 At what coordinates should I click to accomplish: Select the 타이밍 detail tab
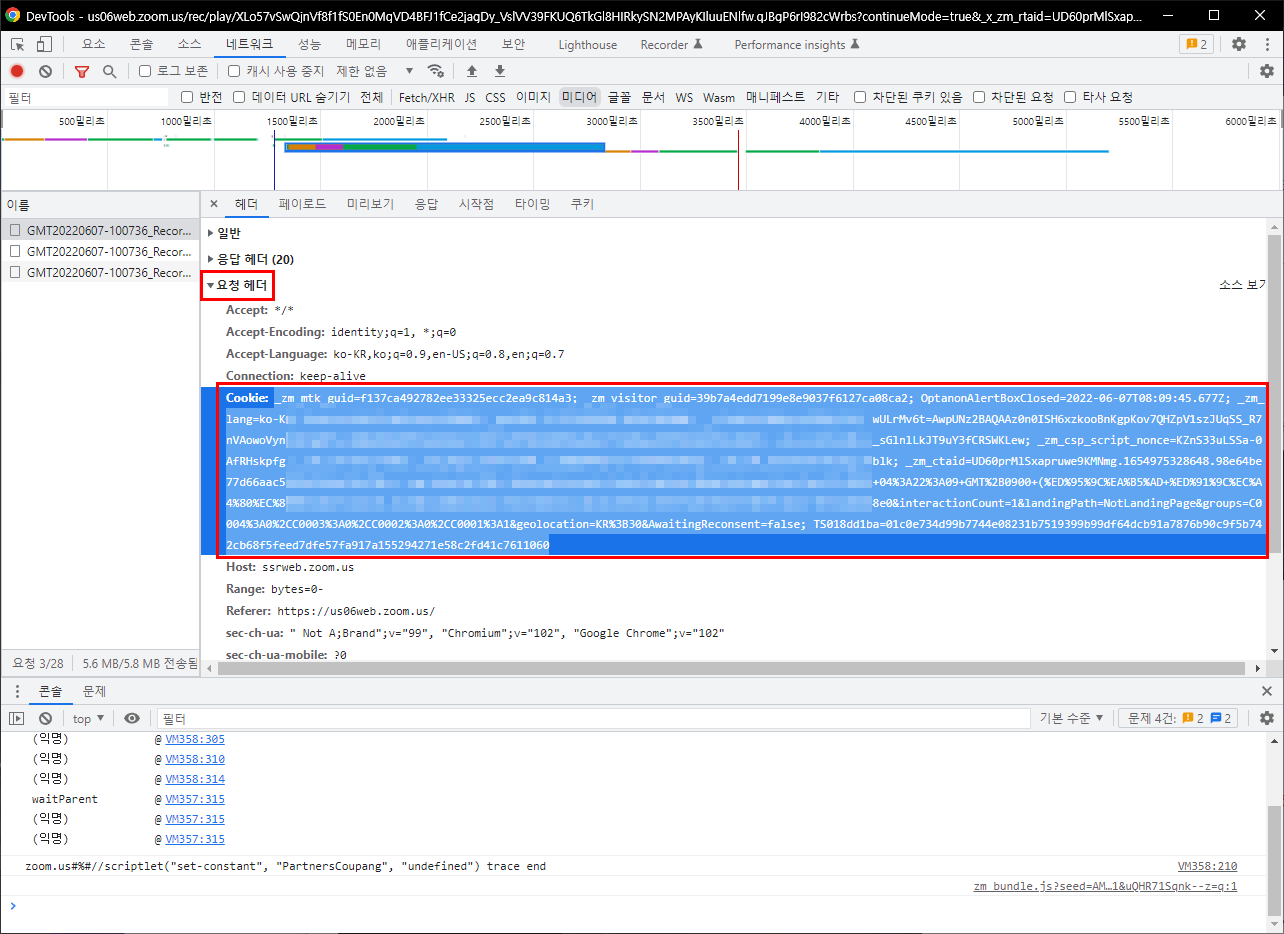532,203
